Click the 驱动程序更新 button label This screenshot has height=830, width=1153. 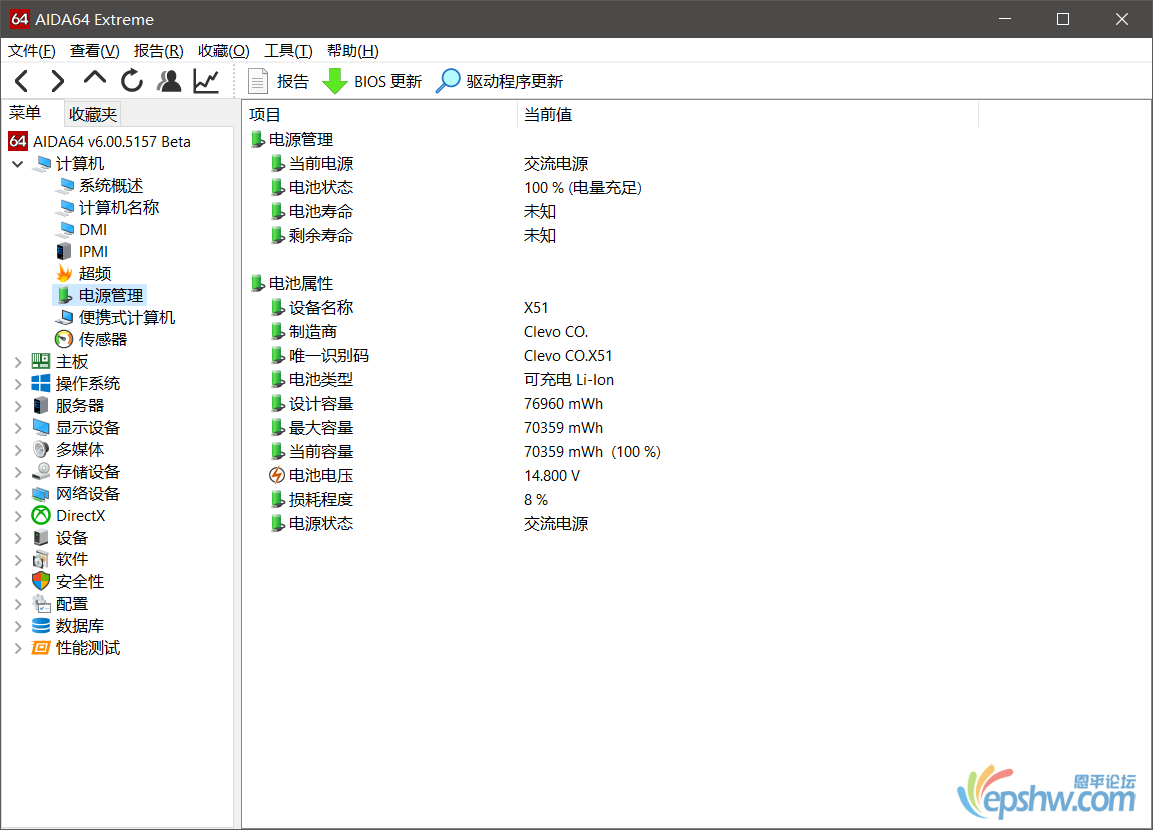(x=514, y=82)
